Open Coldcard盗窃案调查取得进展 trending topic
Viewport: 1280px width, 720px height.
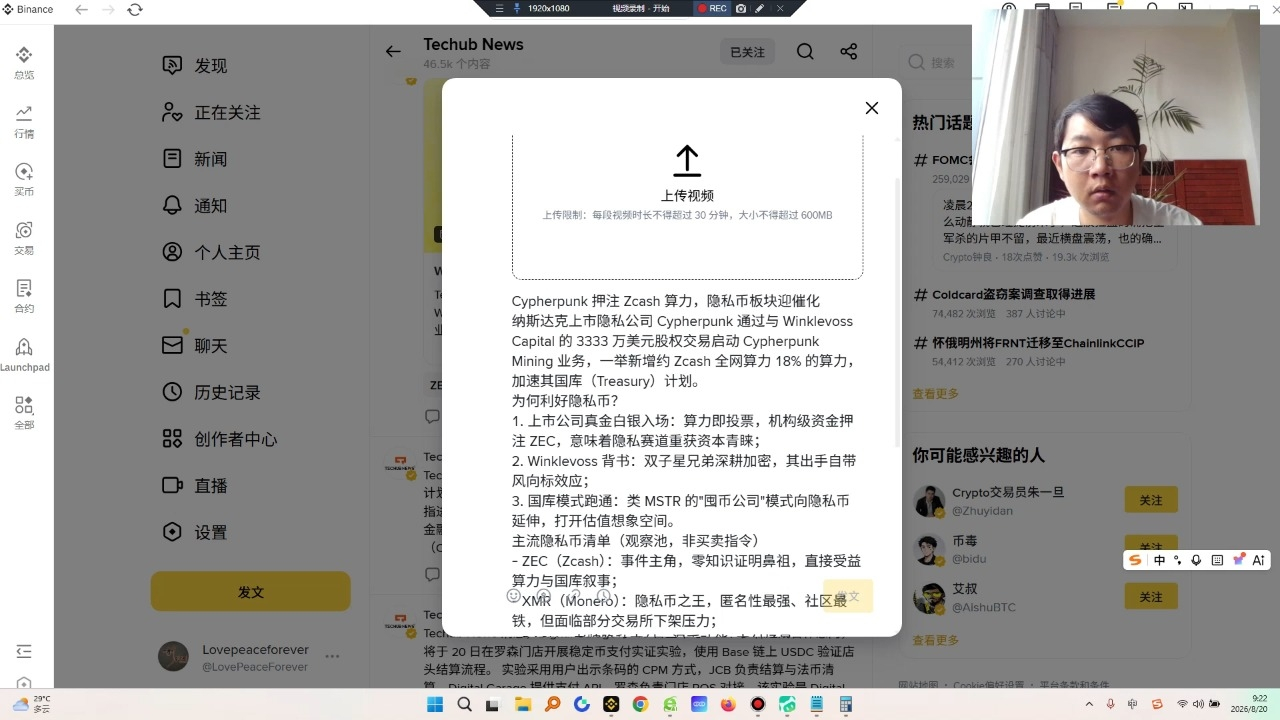click(x=1013, y=295)
